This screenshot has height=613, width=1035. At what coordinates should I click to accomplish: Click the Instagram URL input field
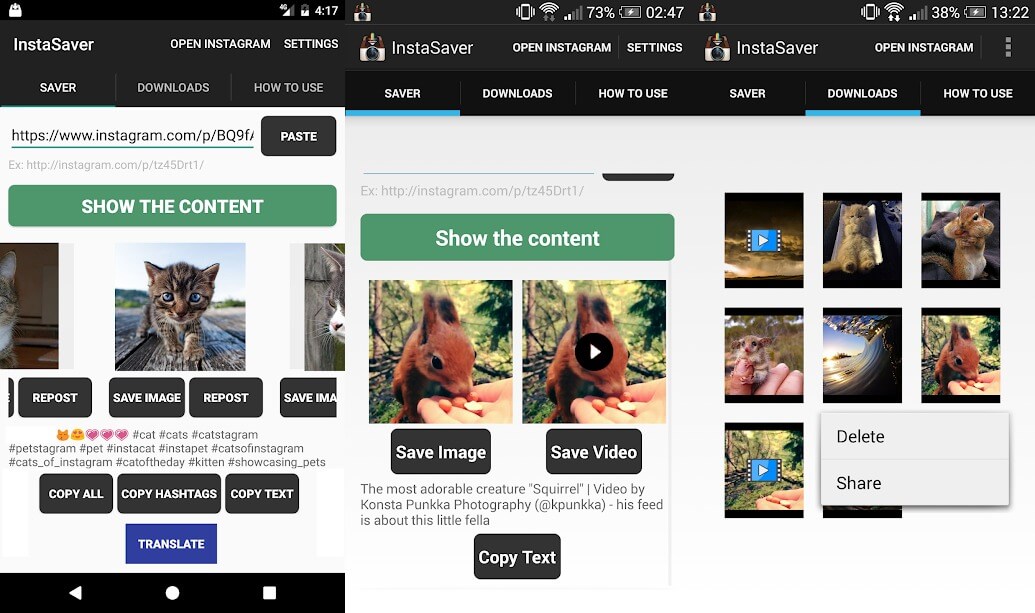(x=132, y=136)
